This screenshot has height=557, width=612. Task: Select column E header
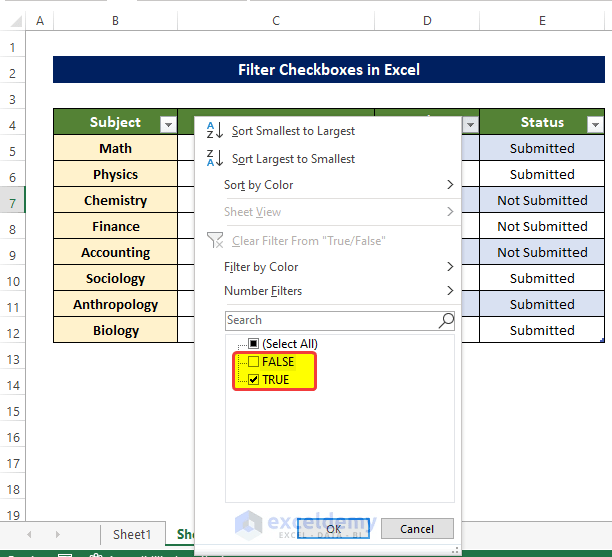(542, 21)
